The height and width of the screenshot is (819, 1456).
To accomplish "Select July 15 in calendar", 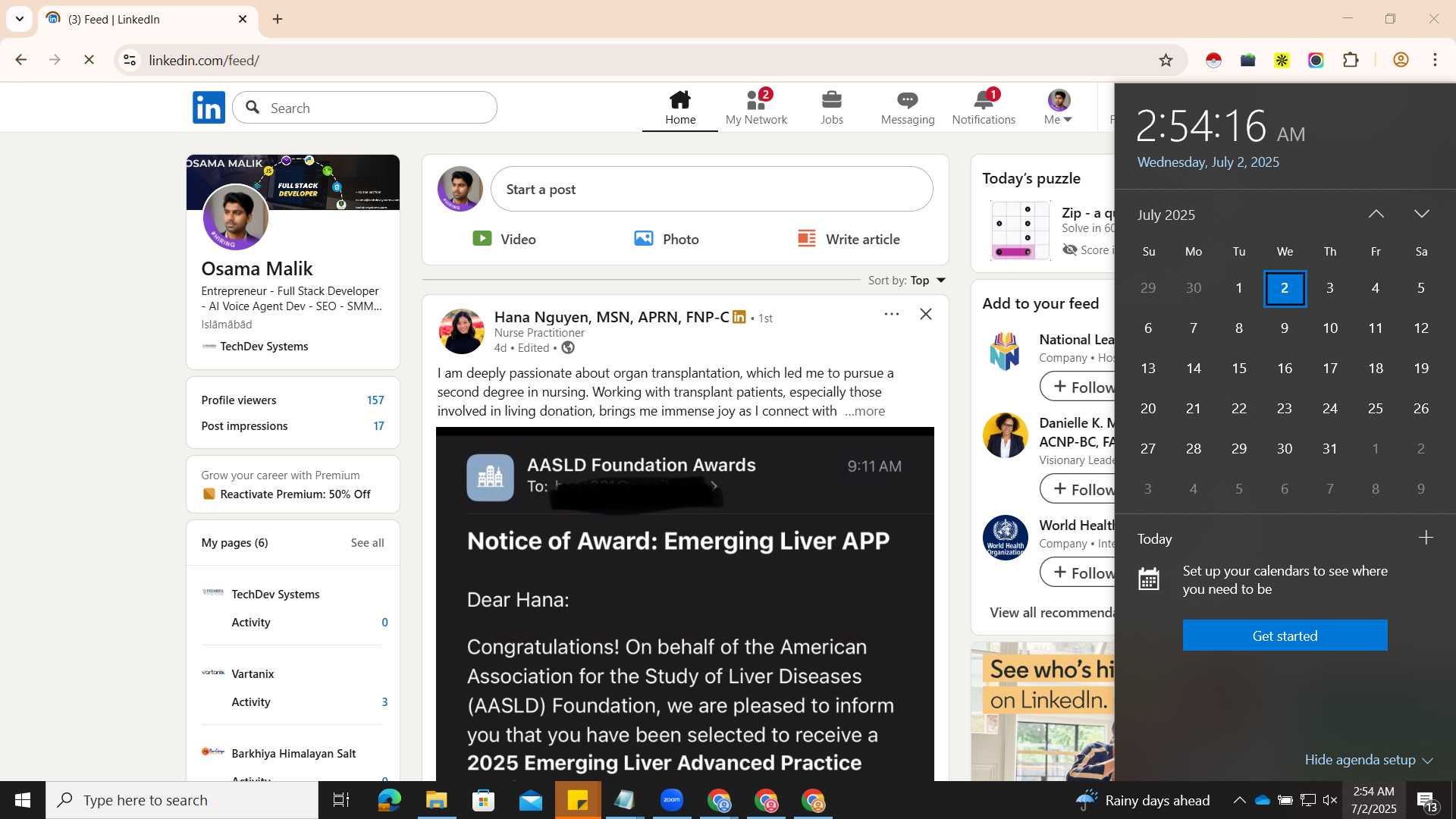I will (1239, 369).
